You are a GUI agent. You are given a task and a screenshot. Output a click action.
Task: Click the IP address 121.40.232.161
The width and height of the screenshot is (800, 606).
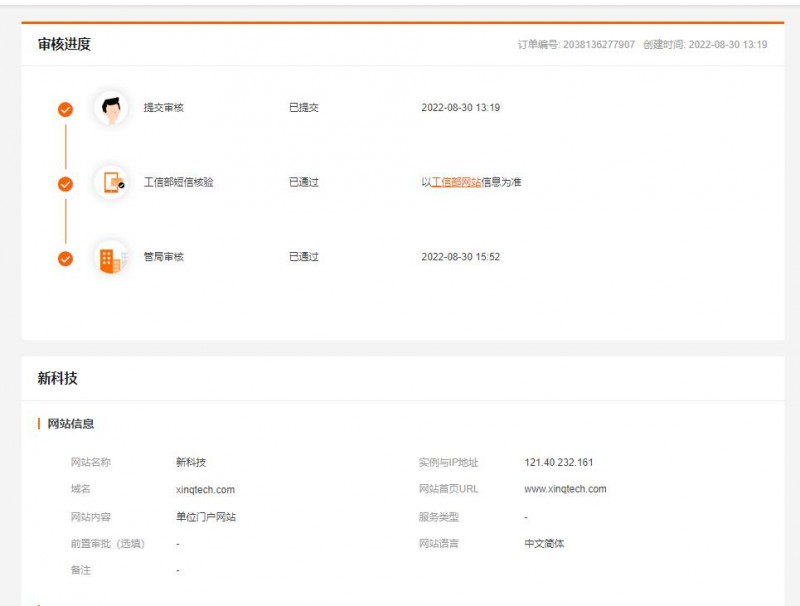point(558,463)
